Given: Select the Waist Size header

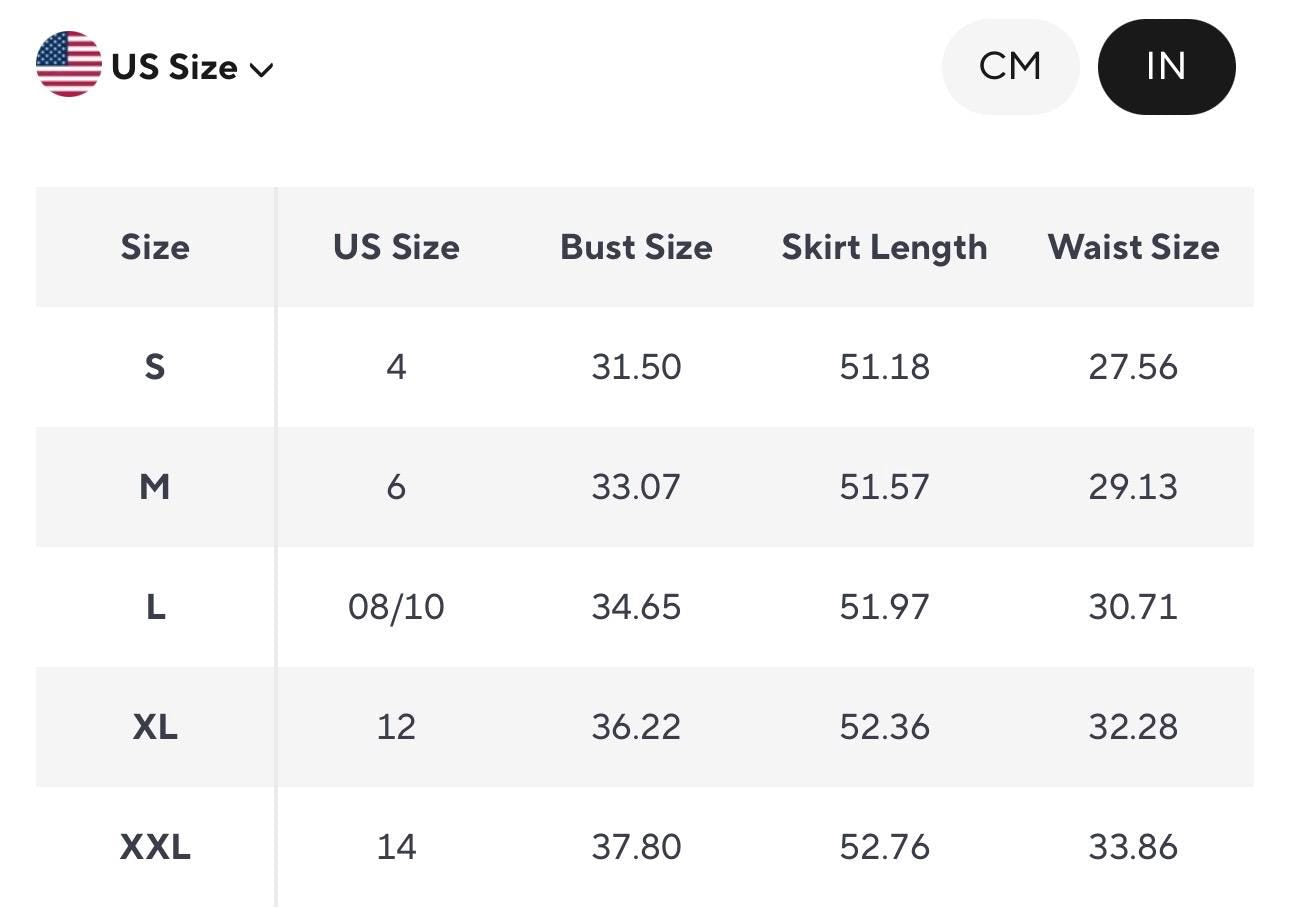Looking at the screenshot, I should pyautogui.click(x=1133, y=247).
